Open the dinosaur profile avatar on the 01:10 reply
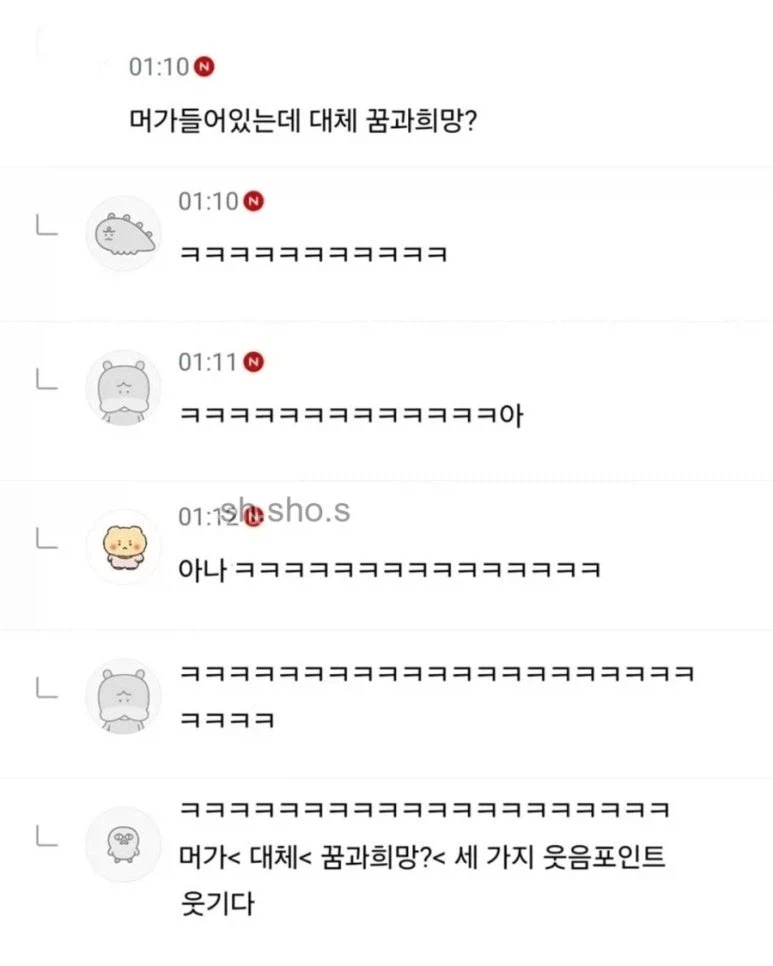Viewport: 773px width, 966px height. 122,233
